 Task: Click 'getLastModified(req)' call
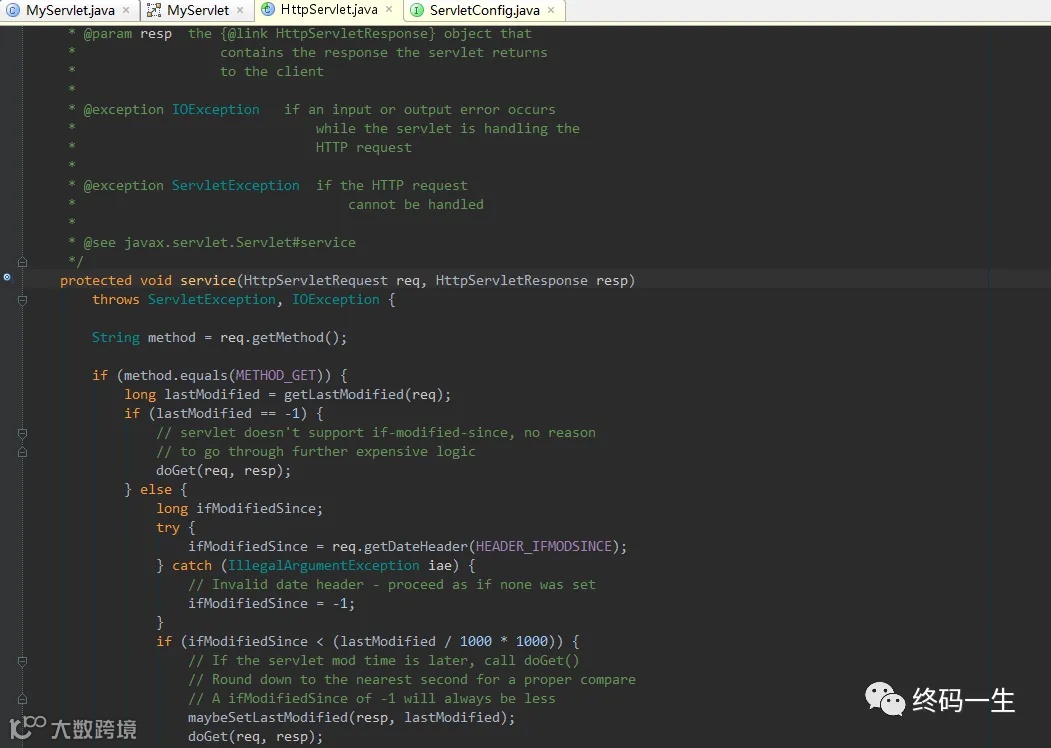pyautogui.click(x=363, y=394)
